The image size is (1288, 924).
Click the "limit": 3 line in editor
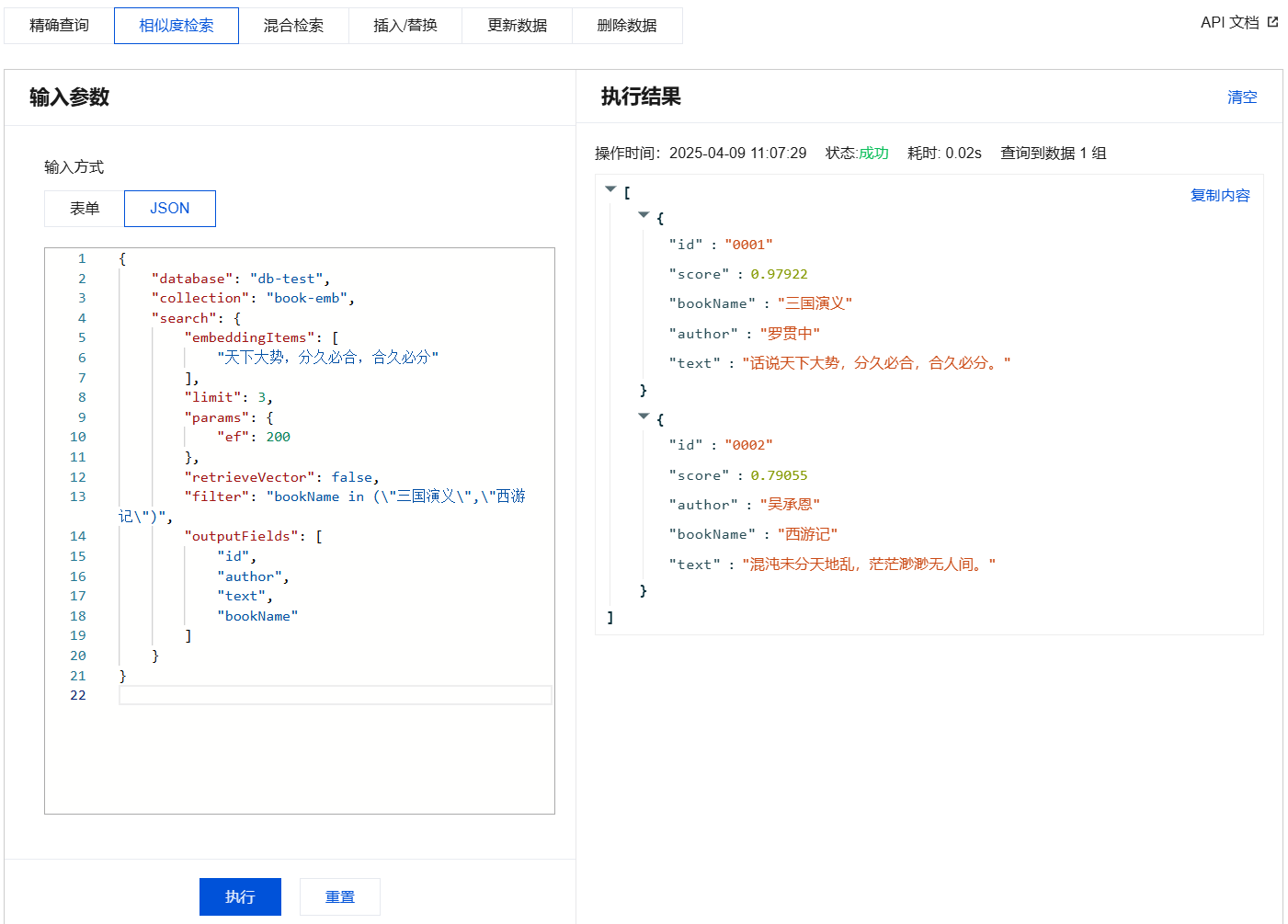[228, 397]
